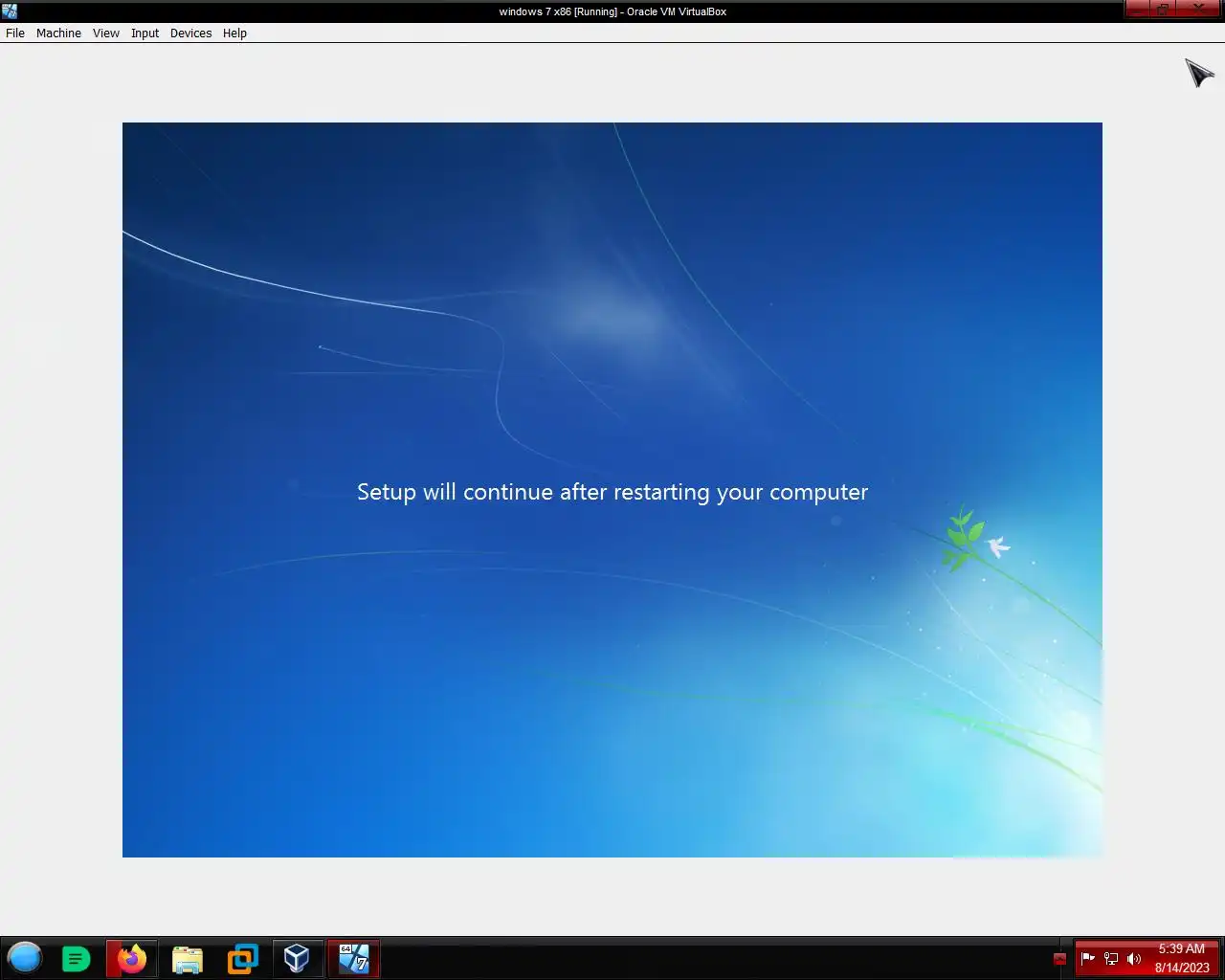Image resolution: width=1225 pixels, height=980 pixels.
Task: Open the clock showing 5:39 AM
Action: 1182,958
